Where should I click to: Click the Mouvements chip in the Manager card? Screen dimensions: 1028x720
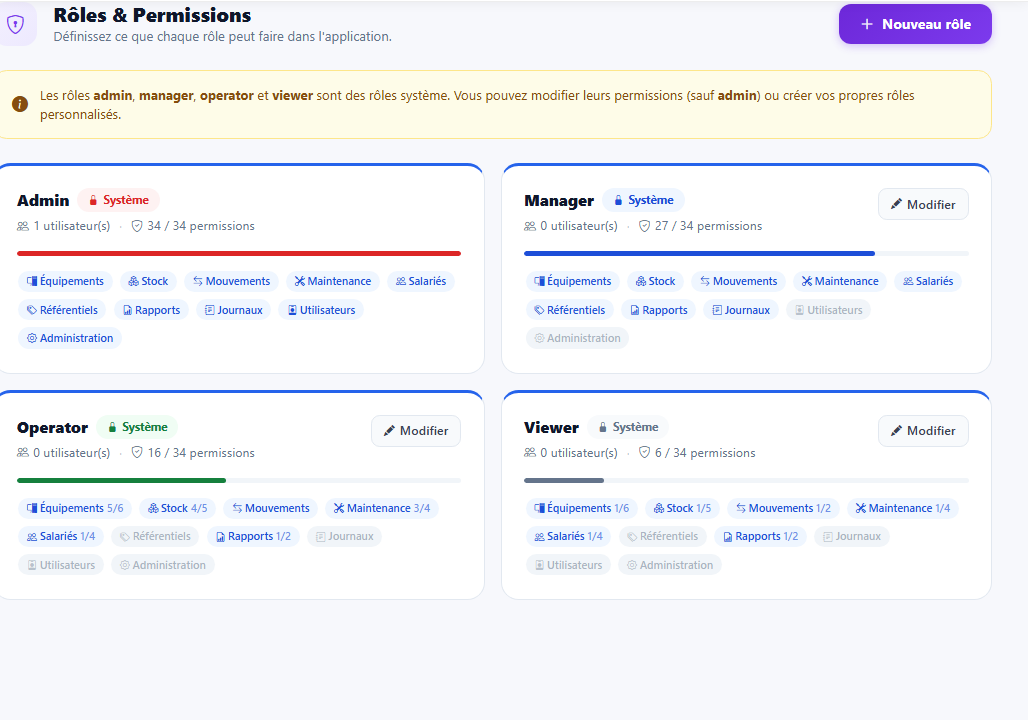[739, 281]
